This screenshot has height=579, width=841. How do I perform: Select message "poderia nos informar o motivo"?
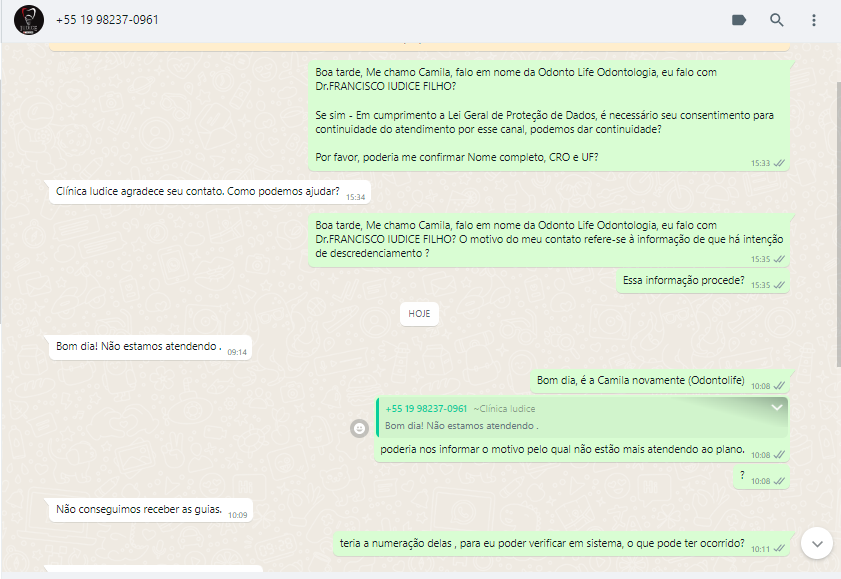click(582, 429)
